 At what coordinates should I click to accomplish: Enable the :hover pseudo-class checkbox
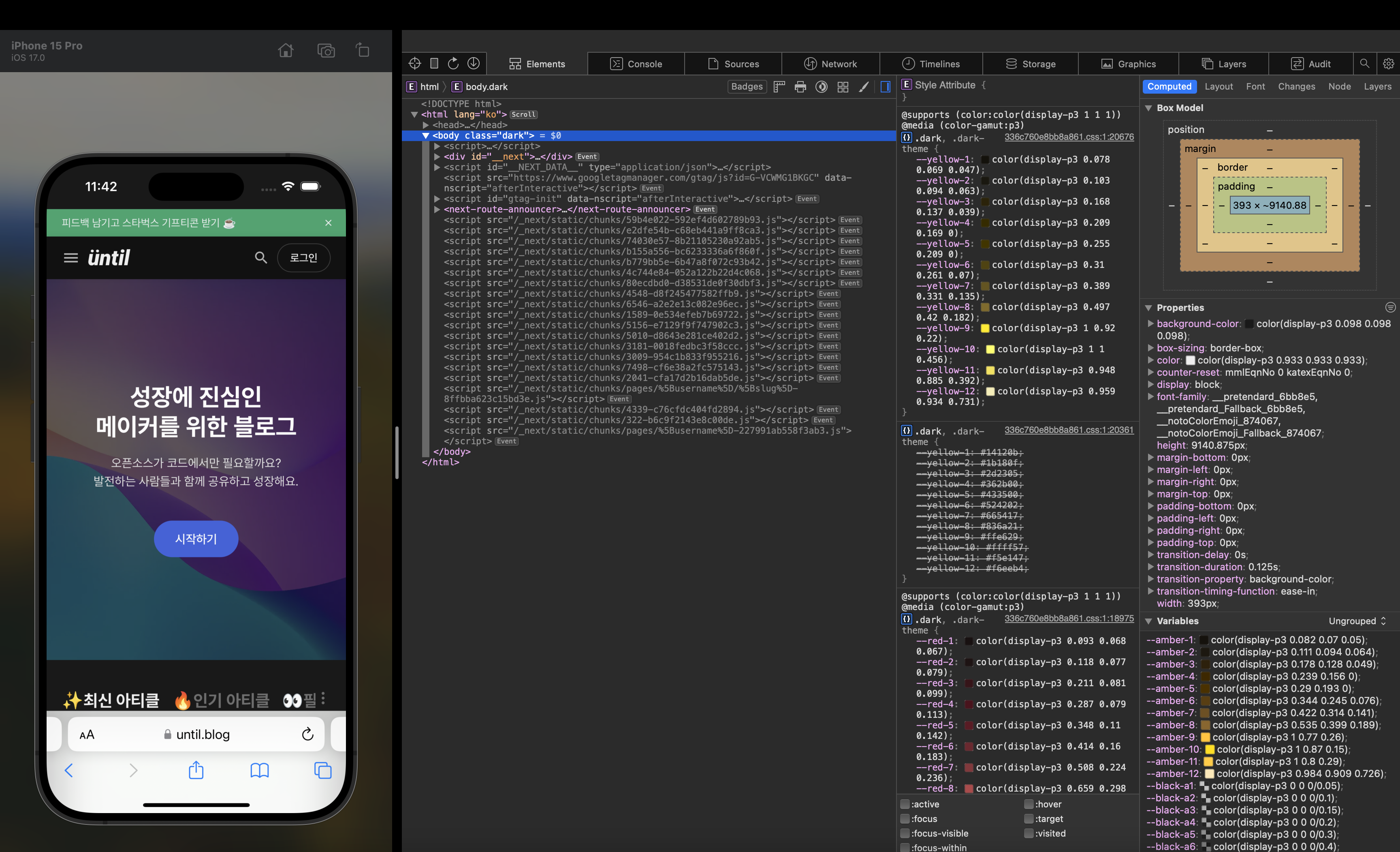[1029, 804]
